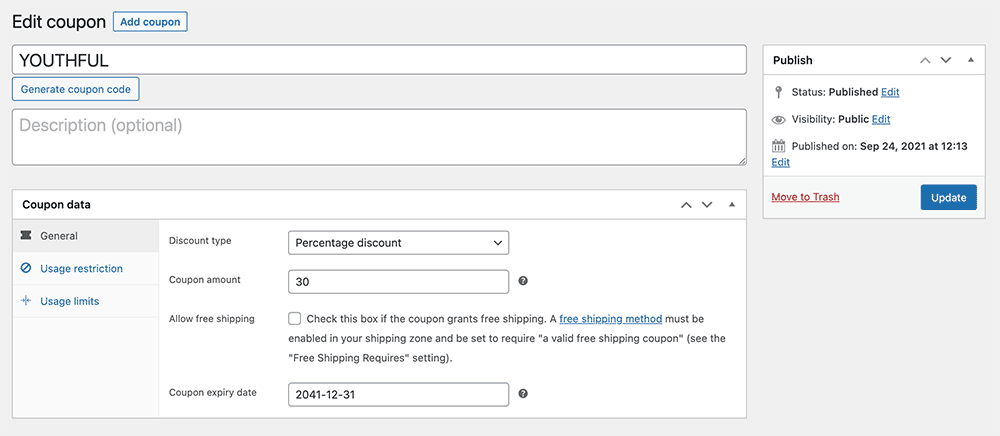This screenshot has width=1000, height=436.
Task: Move the Coupon data panel down
Action: [707, 205]
